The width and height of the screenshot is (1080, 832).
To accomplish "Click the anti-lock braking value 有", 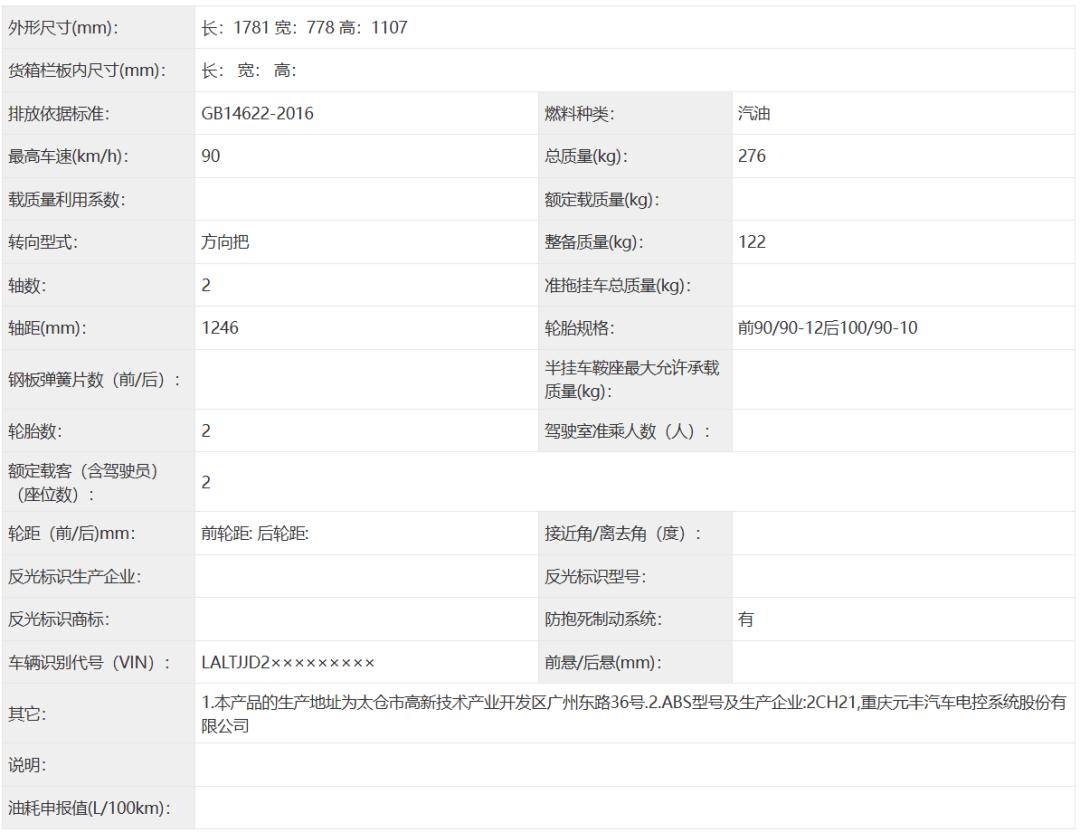I will click(x=746, y=619).
